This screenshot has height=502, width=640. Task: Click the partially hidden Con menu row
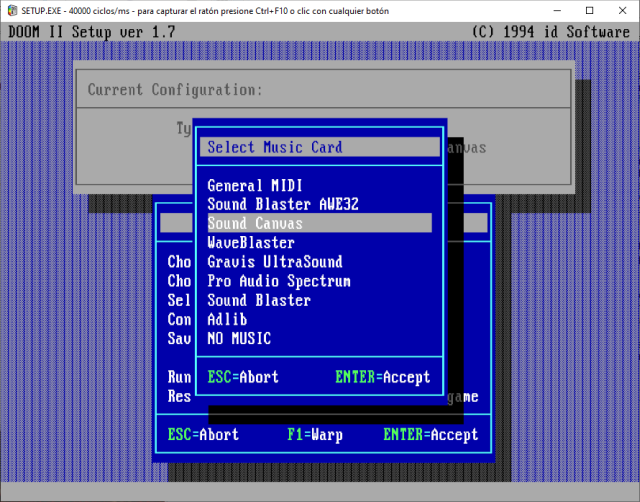click(179, 319)
